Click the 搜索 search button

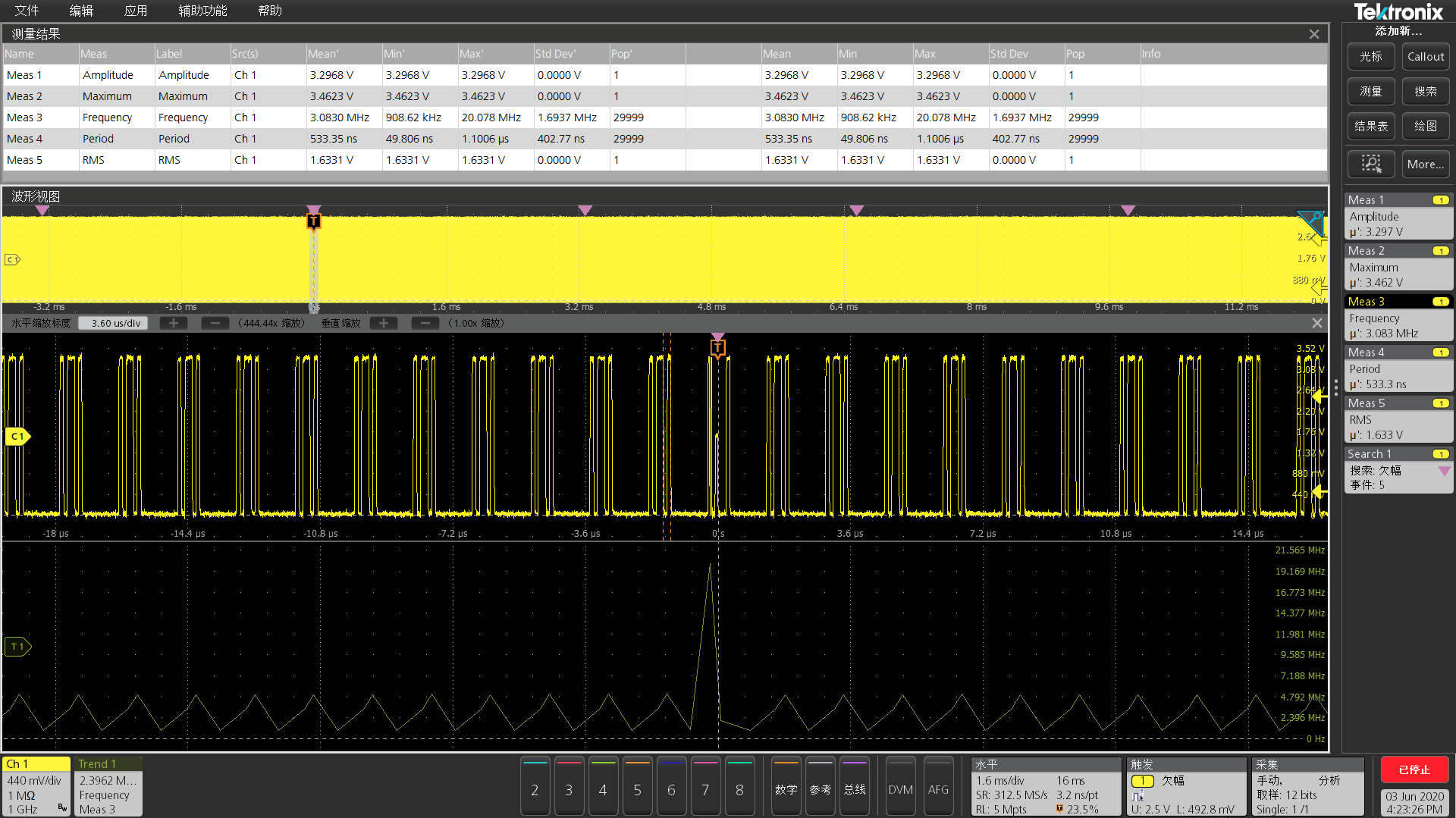point(1426,92)
